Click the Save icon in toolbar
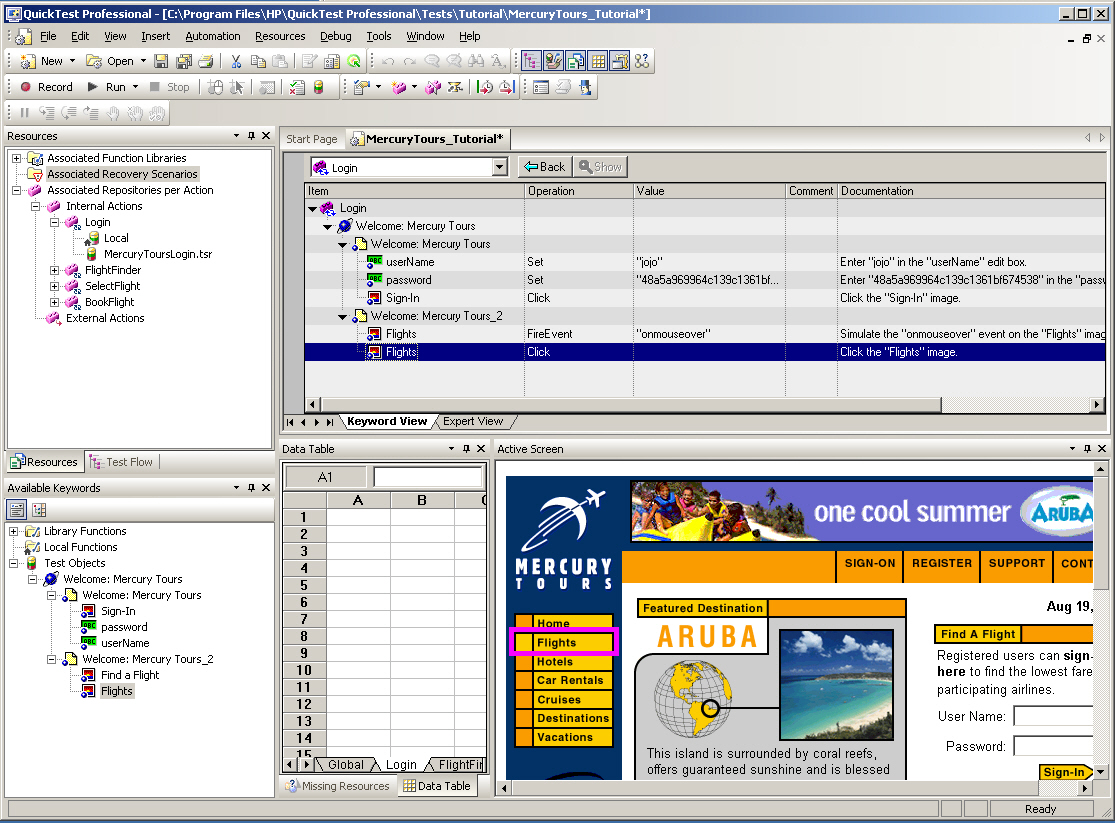Screen dimensions: 1115x823 [x=161, y=61]
